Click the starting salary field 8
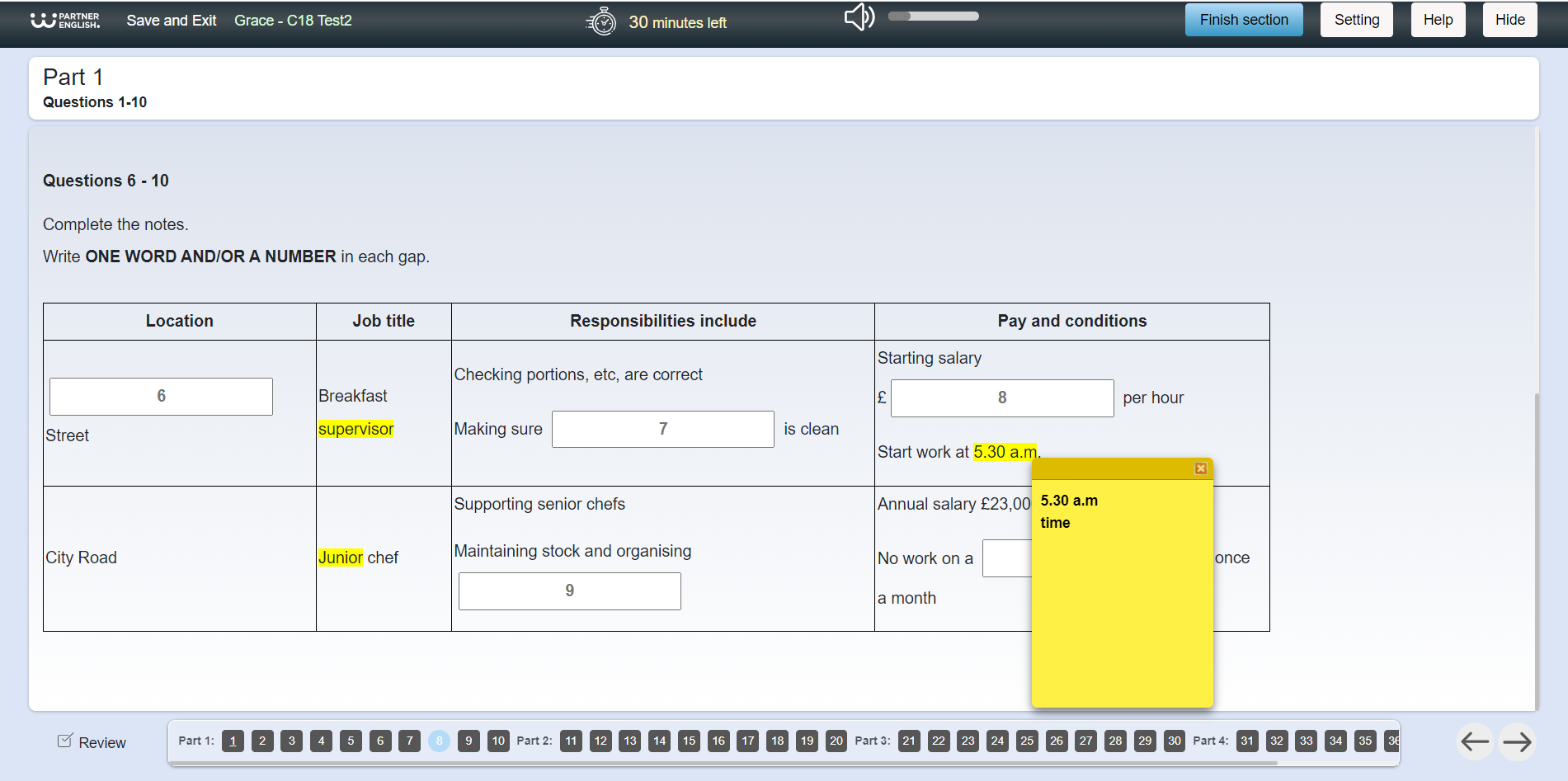The image size is (1568, 781). tap(1001, 398)
